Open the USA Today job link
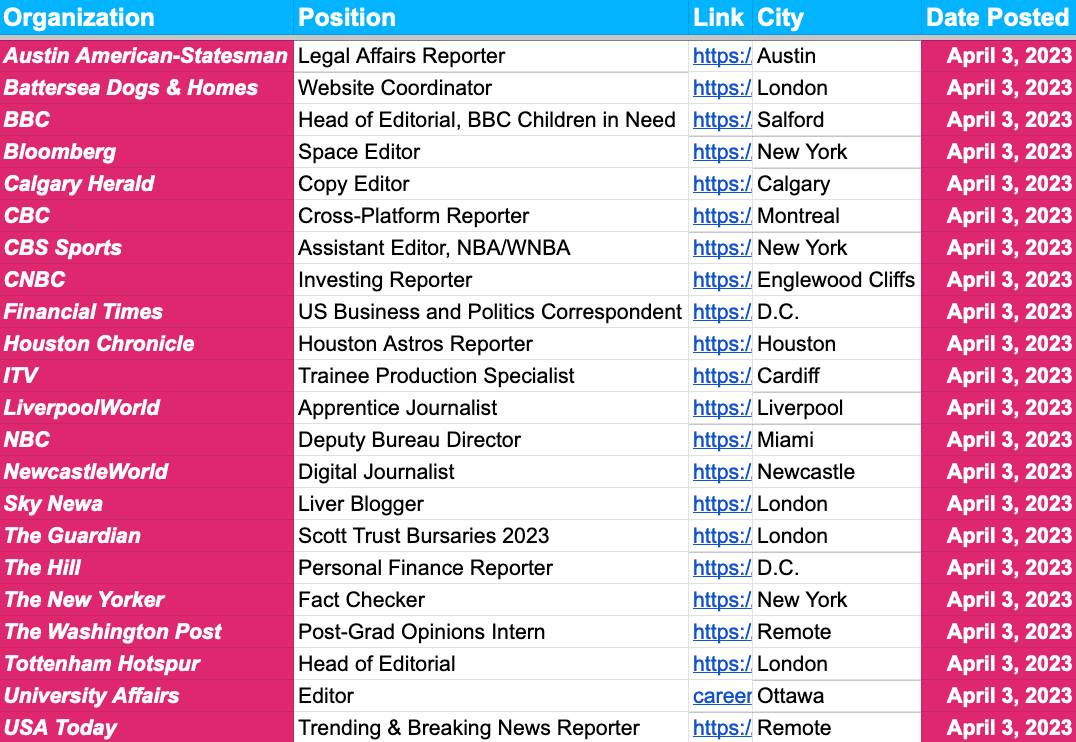This screenshot has height=742, width=1076. coord(721,728)
